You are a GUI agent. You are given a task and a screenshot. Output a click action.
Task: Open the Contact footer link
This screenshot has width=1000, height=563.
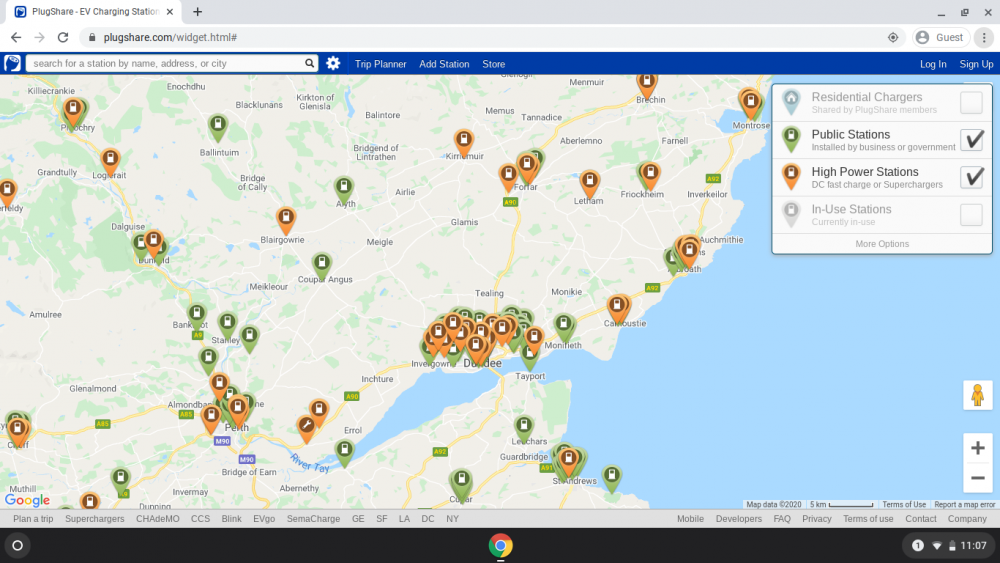point(921,518)
